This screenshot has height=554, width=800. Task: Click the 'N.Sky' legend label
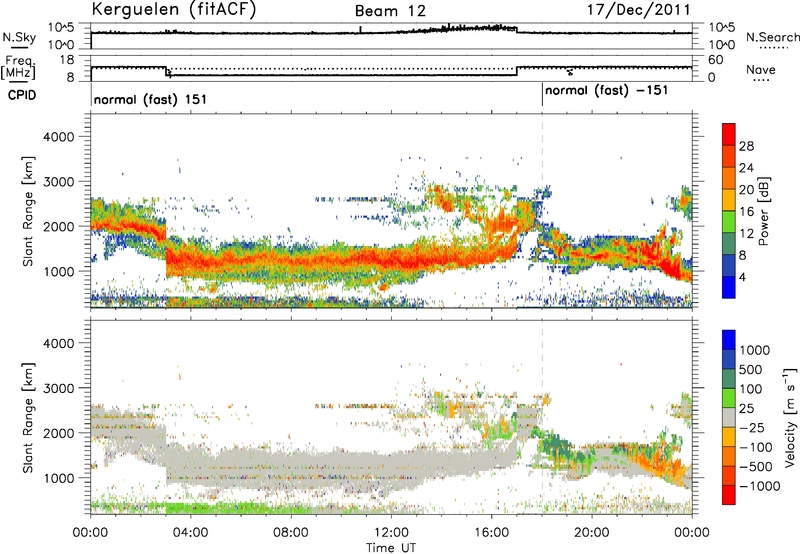tap(19, 37)
